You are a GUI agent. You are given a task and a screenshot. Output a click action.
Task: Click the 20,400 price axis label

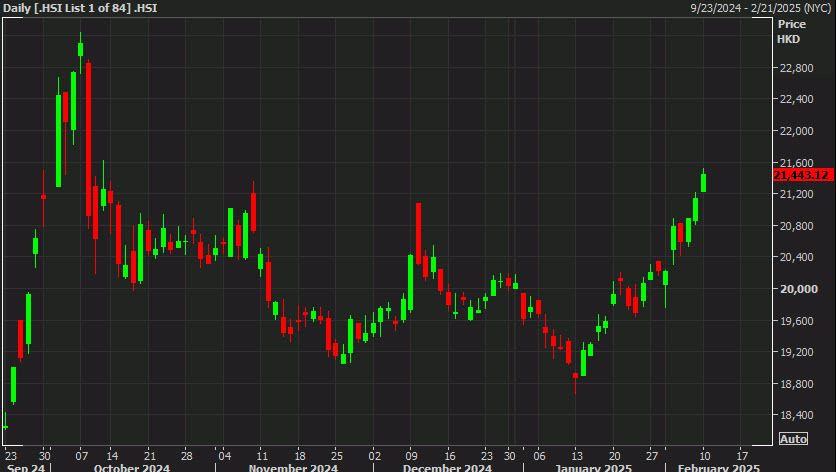click(x=796, y=257)
